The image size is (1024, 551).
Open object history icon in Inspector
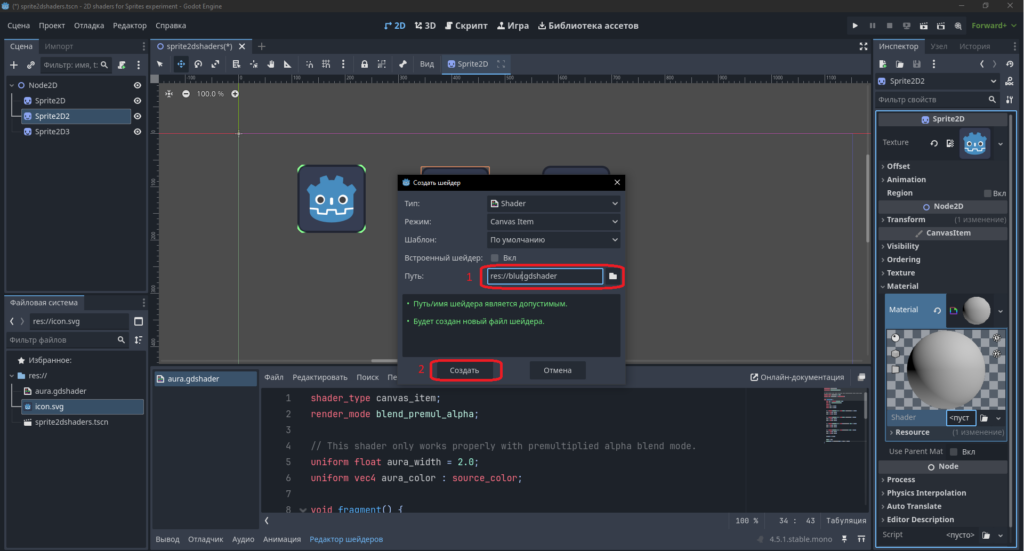pyautogui.click(x=1010, y=64)
